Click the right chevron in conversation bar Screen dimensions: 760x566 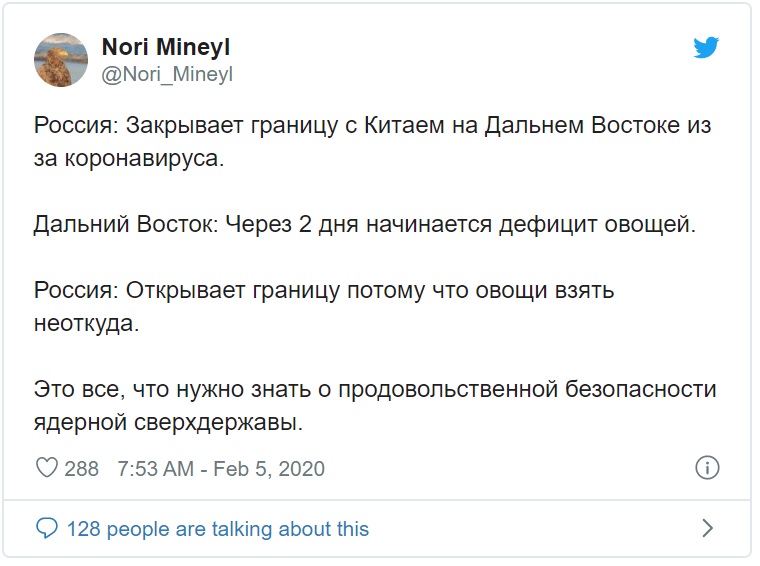coord(707,527)
